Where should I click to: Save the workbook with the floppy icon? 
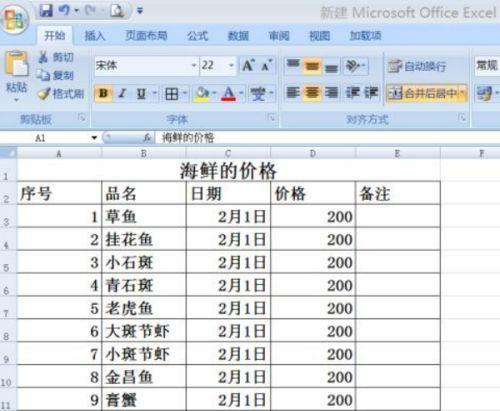(46, 11)
